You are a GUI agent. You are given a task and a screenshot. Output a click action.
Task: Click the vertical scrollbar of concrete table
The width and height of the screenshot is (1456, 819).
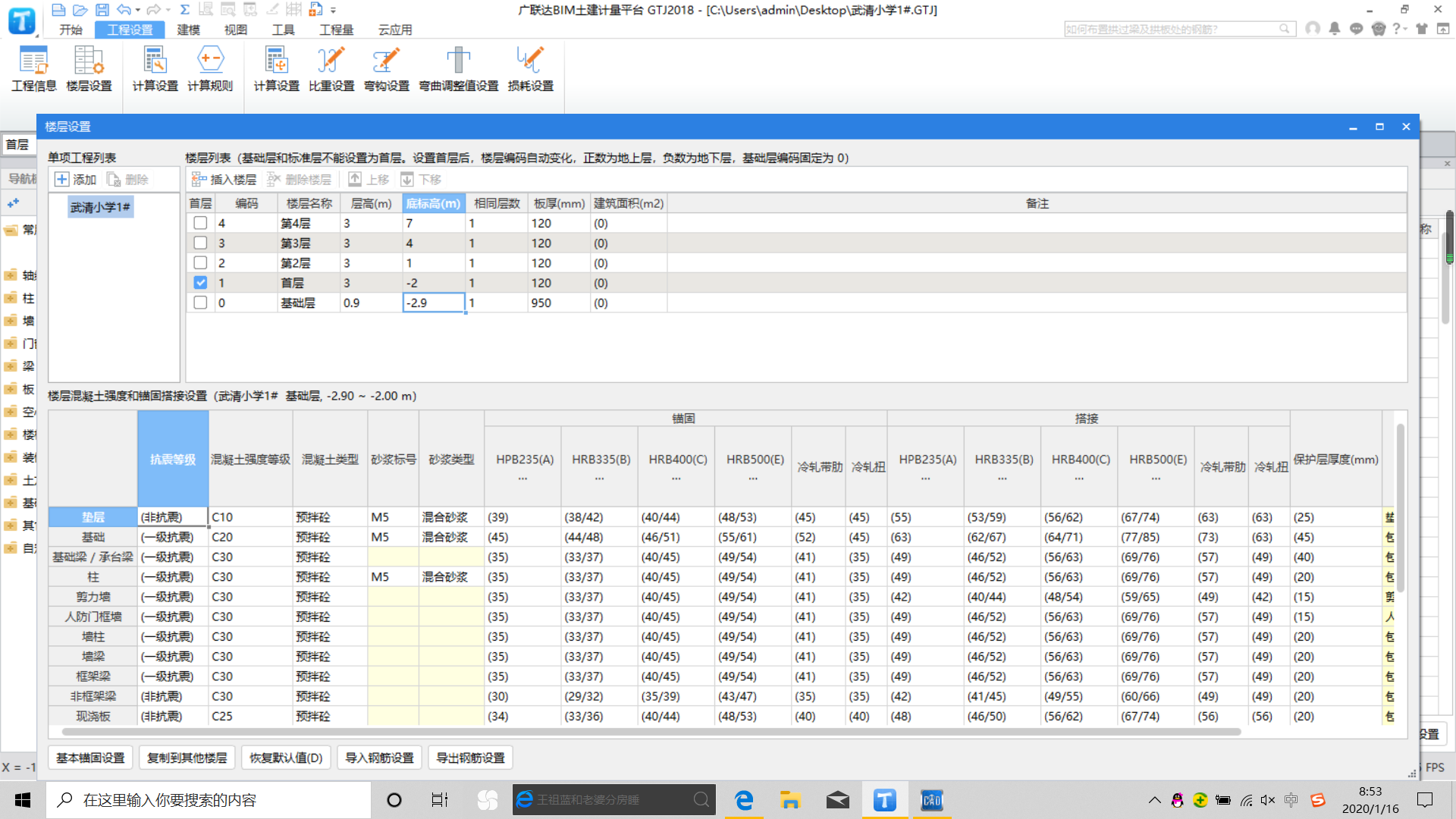pyautogui.click(x=1400, y=508)
